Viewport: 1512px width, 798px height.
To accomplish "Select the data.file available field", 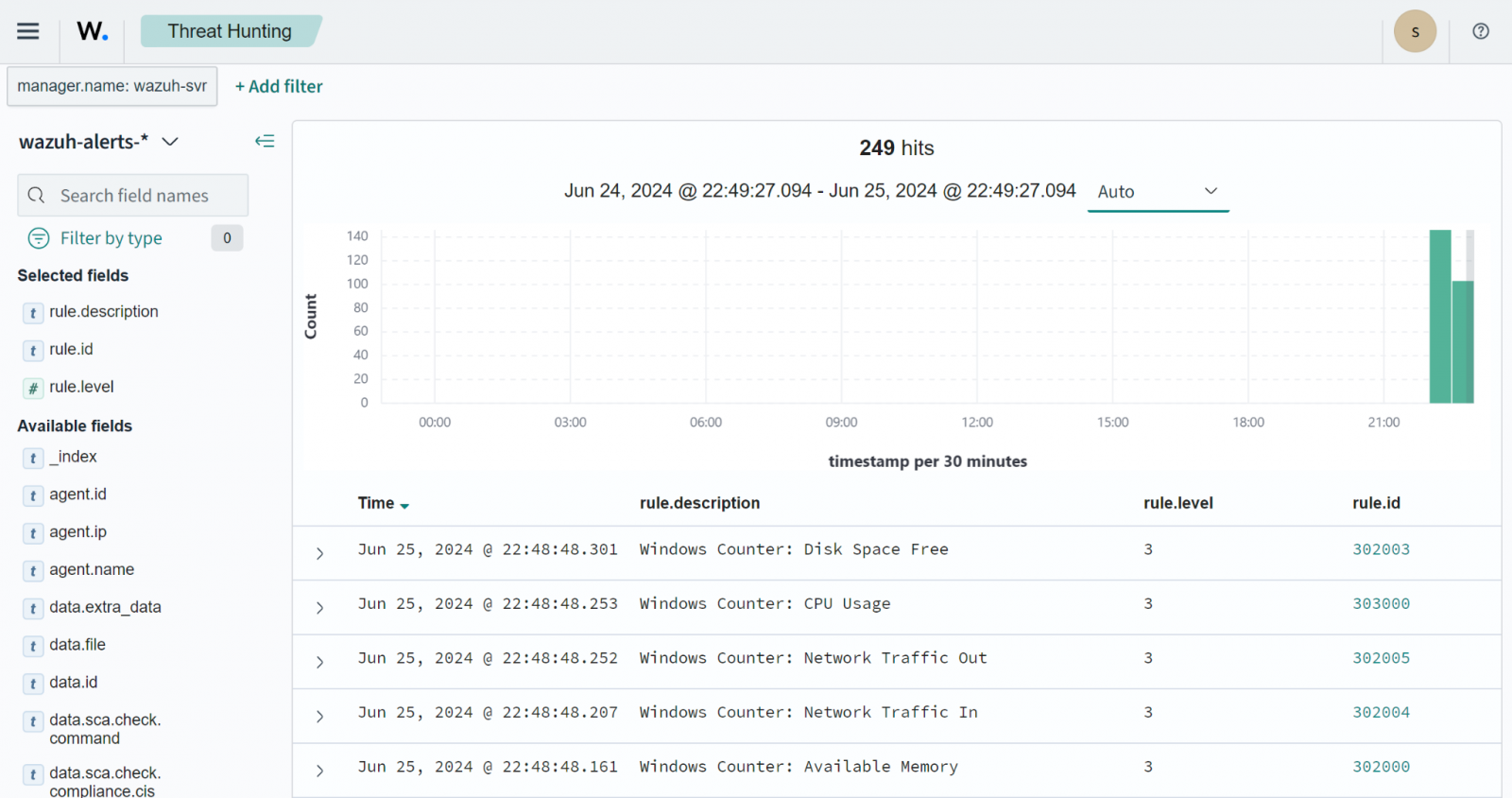I will pyautogui.click(x=77, y=645).
